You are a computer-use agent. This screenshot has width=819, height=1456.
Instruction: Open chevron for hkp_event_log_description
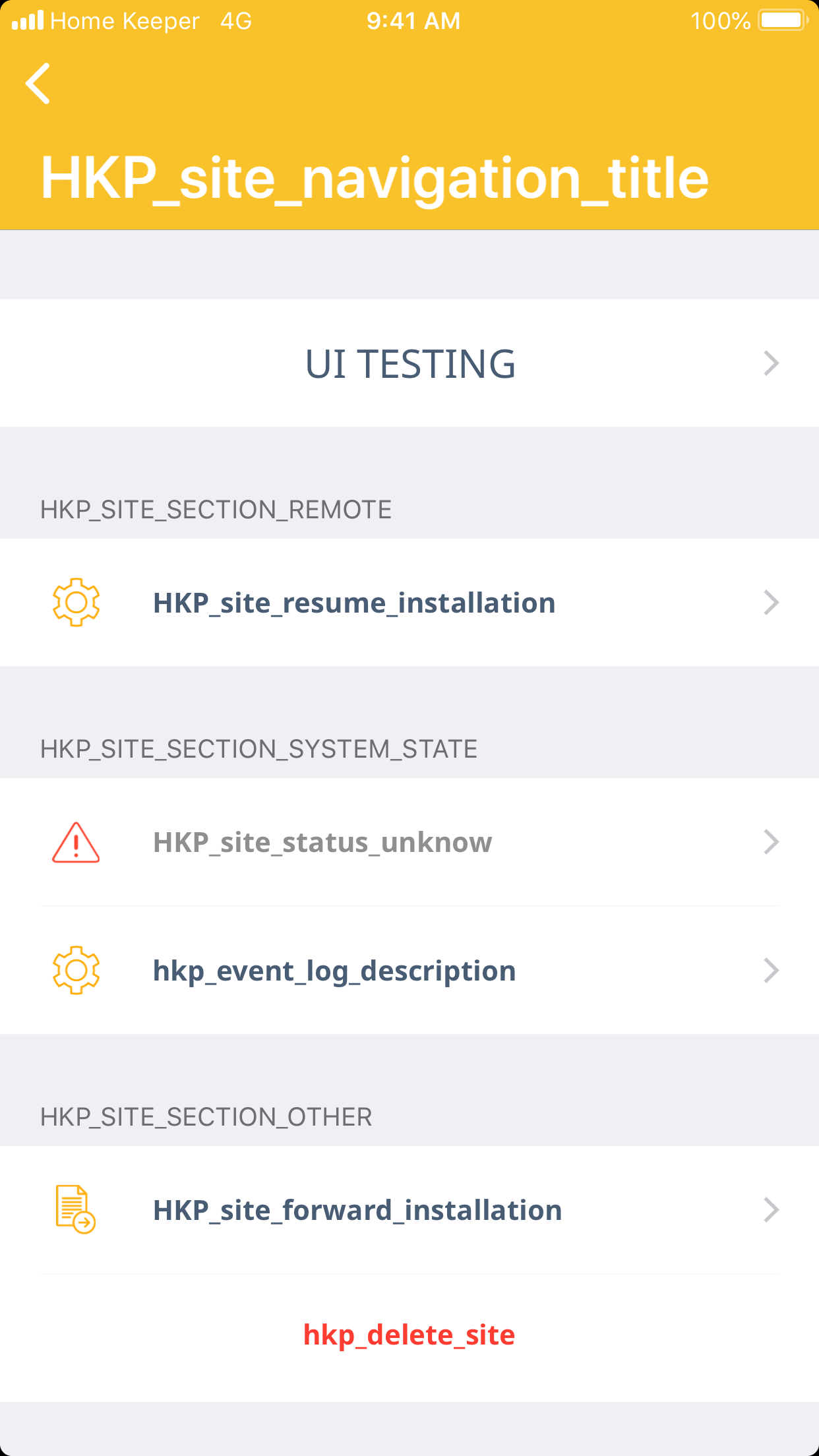tap(771, 971)
